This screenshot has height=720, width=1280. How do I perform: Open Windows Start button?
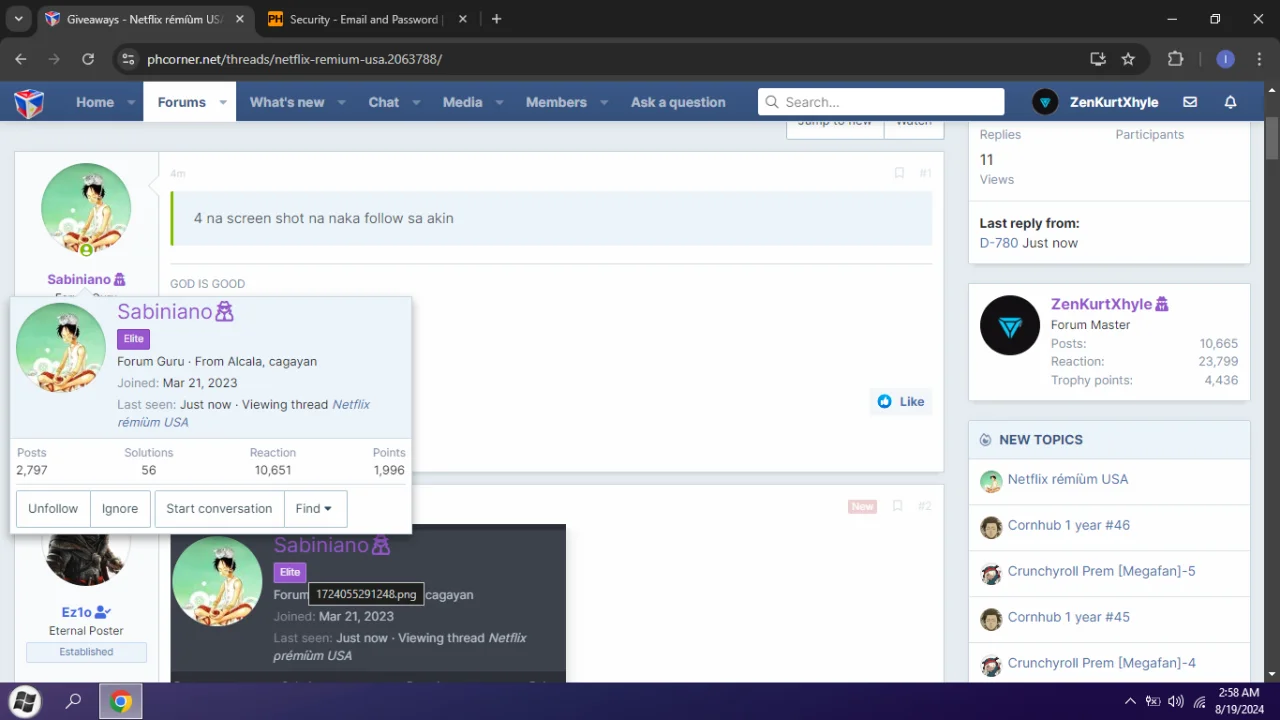(x=24, y=701)
